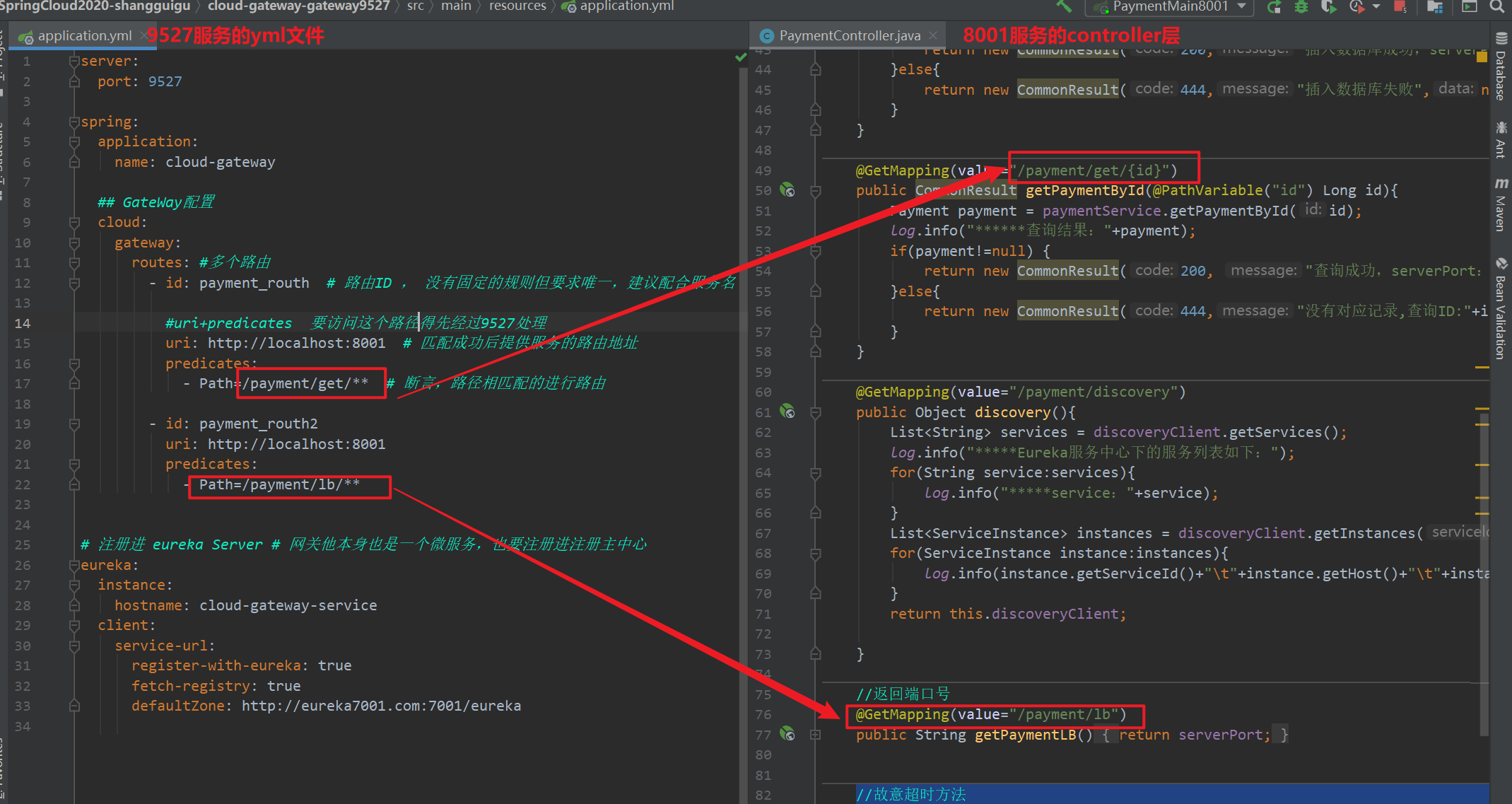Collapse the if block at line 53
Image resolution: width=1512 pixels, height=804 pixels.
(x=815, y=251)
